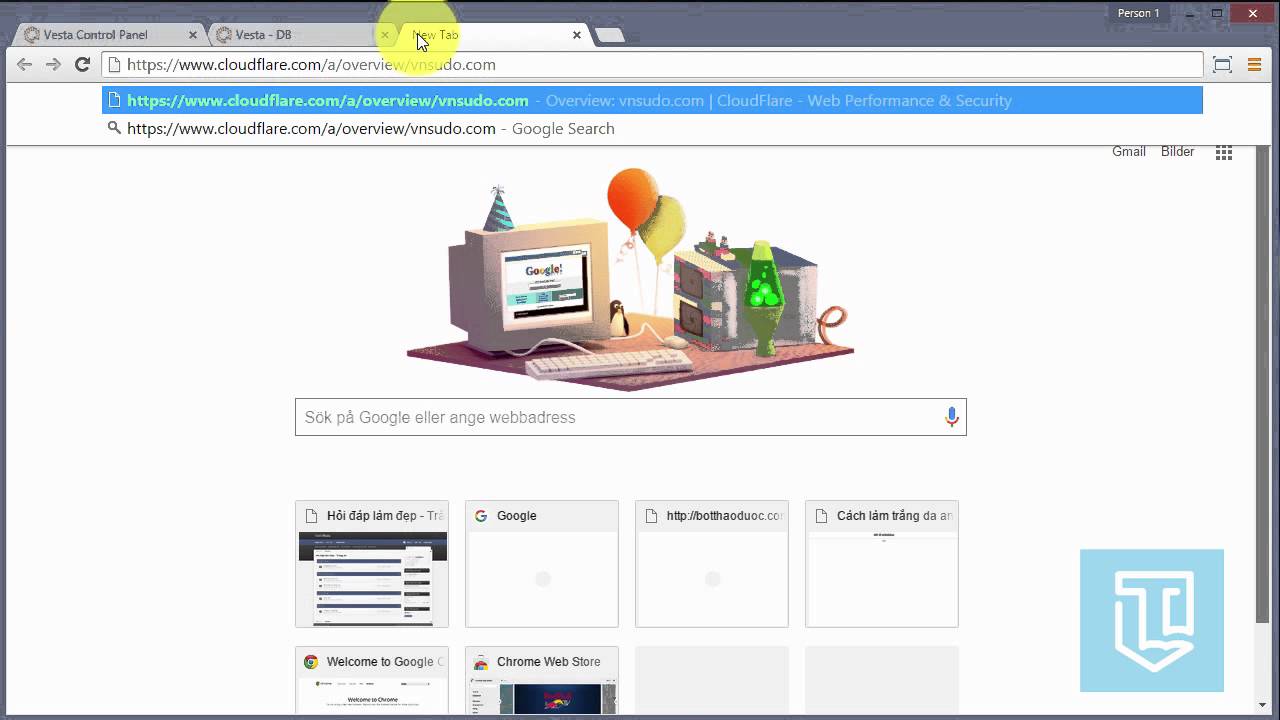The image size is (1280, 720).
Task: Click the fullscreen icon beside address bar
Action: click(x=1222, y=65)
